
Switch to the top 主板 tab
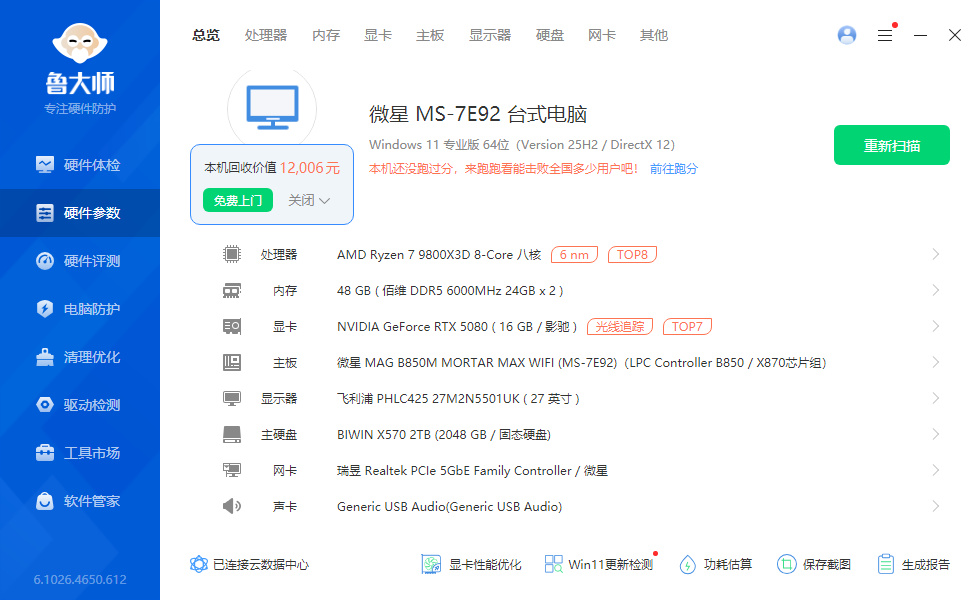coord(430,36)
